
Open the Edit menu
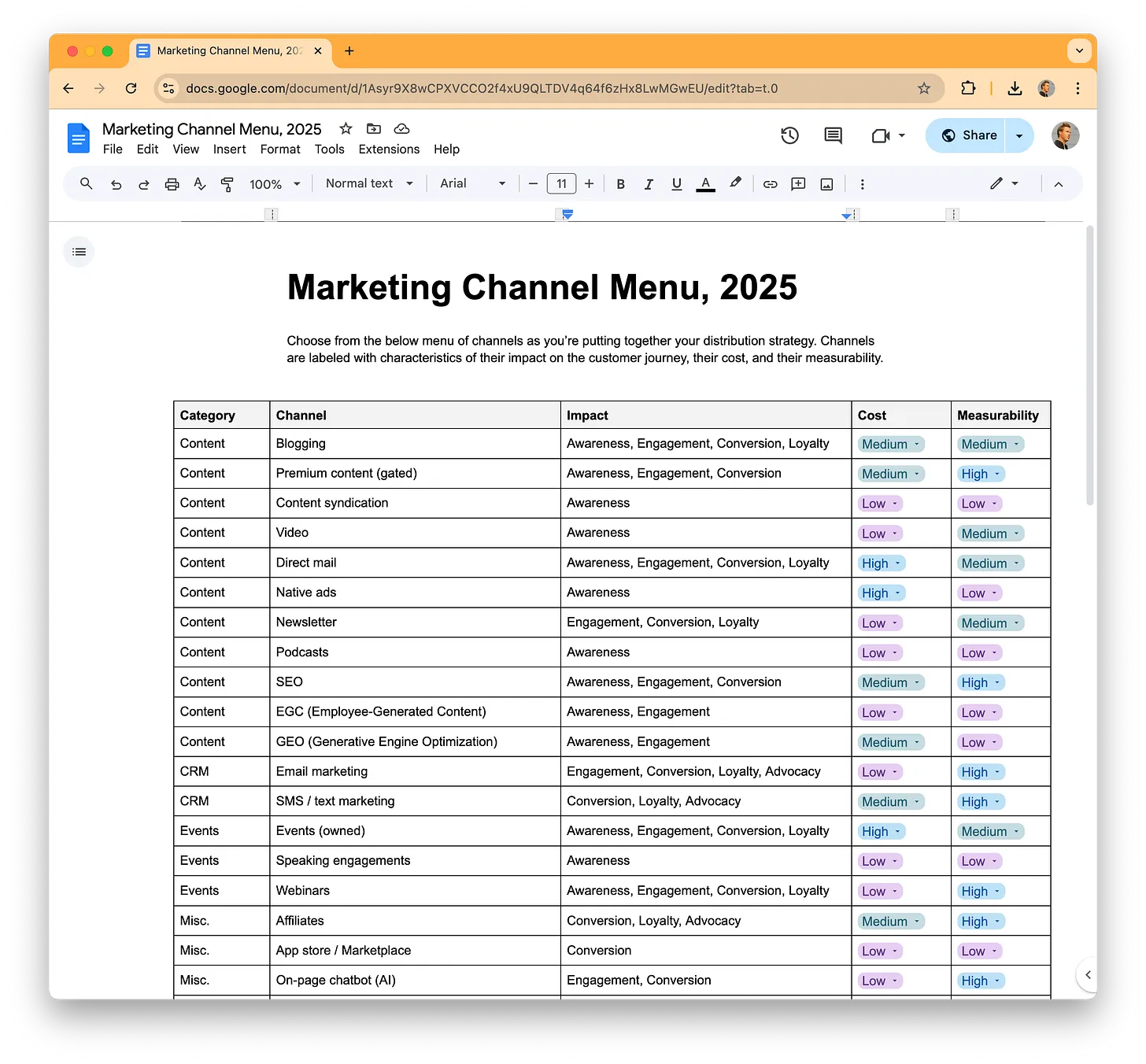point(147,150)
